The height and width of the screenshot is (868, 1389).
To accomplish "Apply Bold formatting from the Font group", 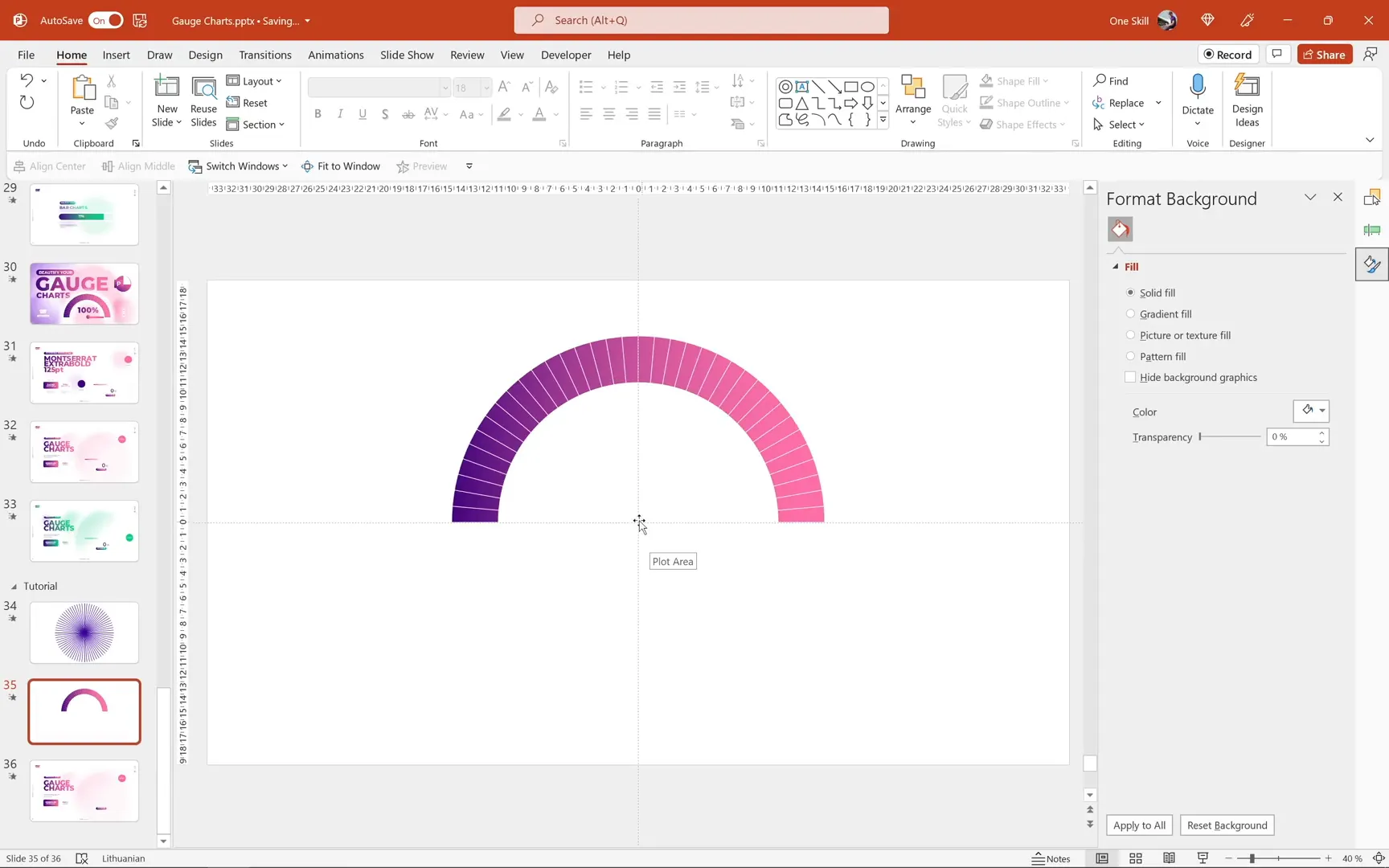I will click(318, 113).
